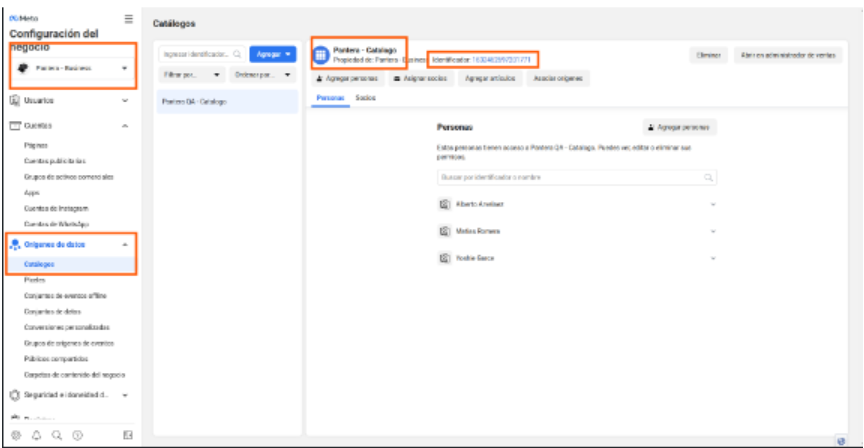864x448 pixels.
Task: Open the Ordenar por dropdown
Action: (x=262, y=76)
